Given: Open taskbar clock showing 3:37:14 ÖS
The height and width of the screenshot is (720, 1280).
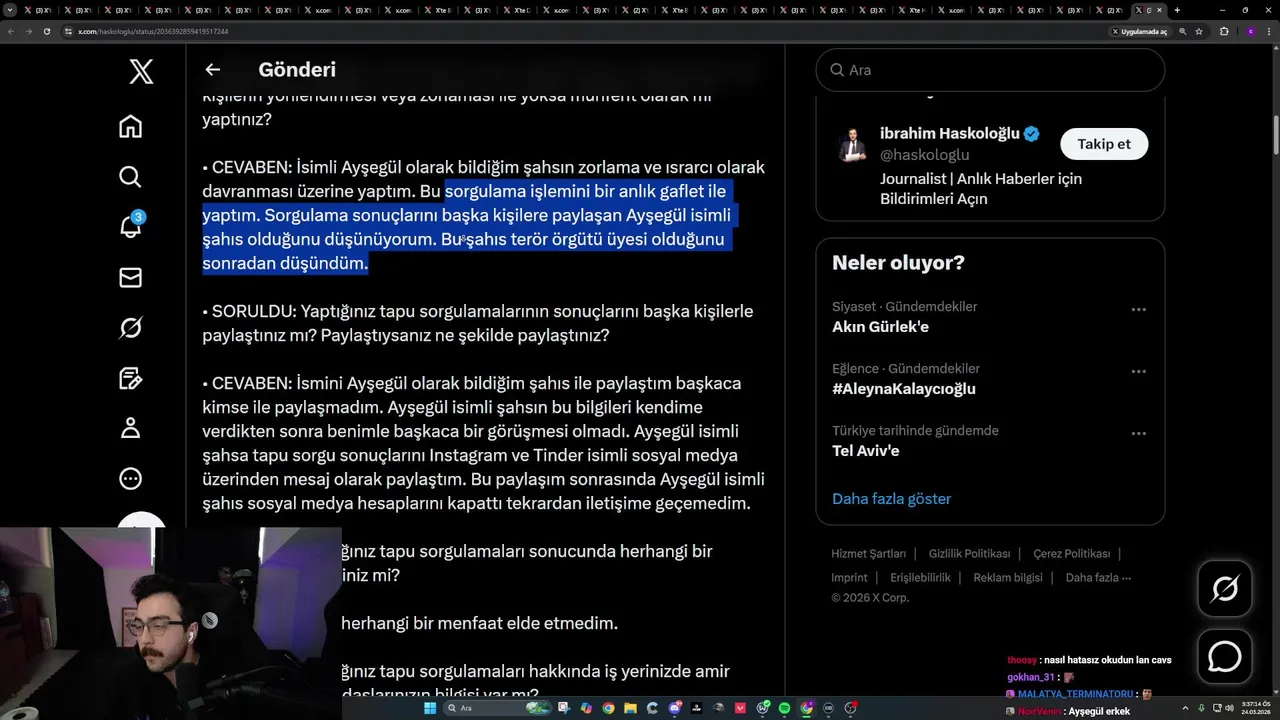Looking at the screenshot, I should [1254, 708].
